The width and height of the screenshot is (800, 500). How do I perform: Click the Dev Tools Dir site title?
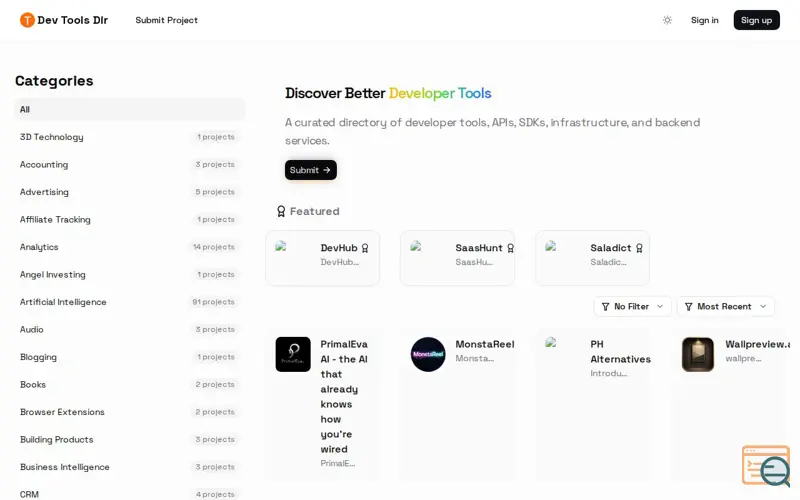pos(72,20)
